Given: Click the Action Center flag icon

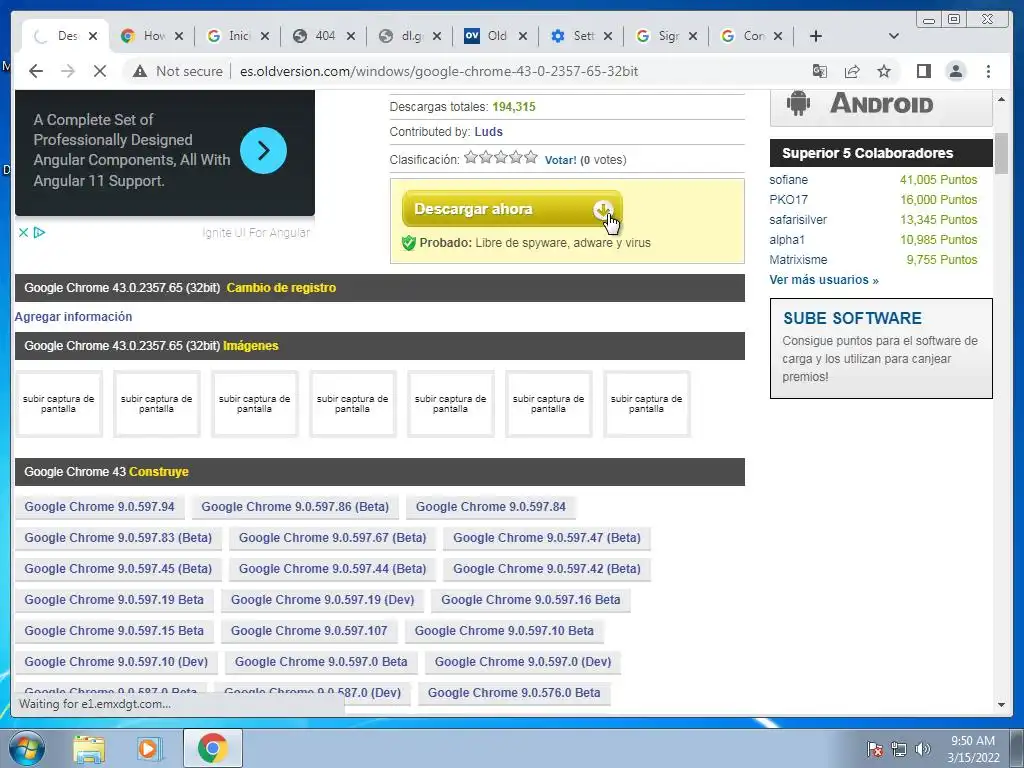Looking at the screenshot, I should (x=874, y=749).
